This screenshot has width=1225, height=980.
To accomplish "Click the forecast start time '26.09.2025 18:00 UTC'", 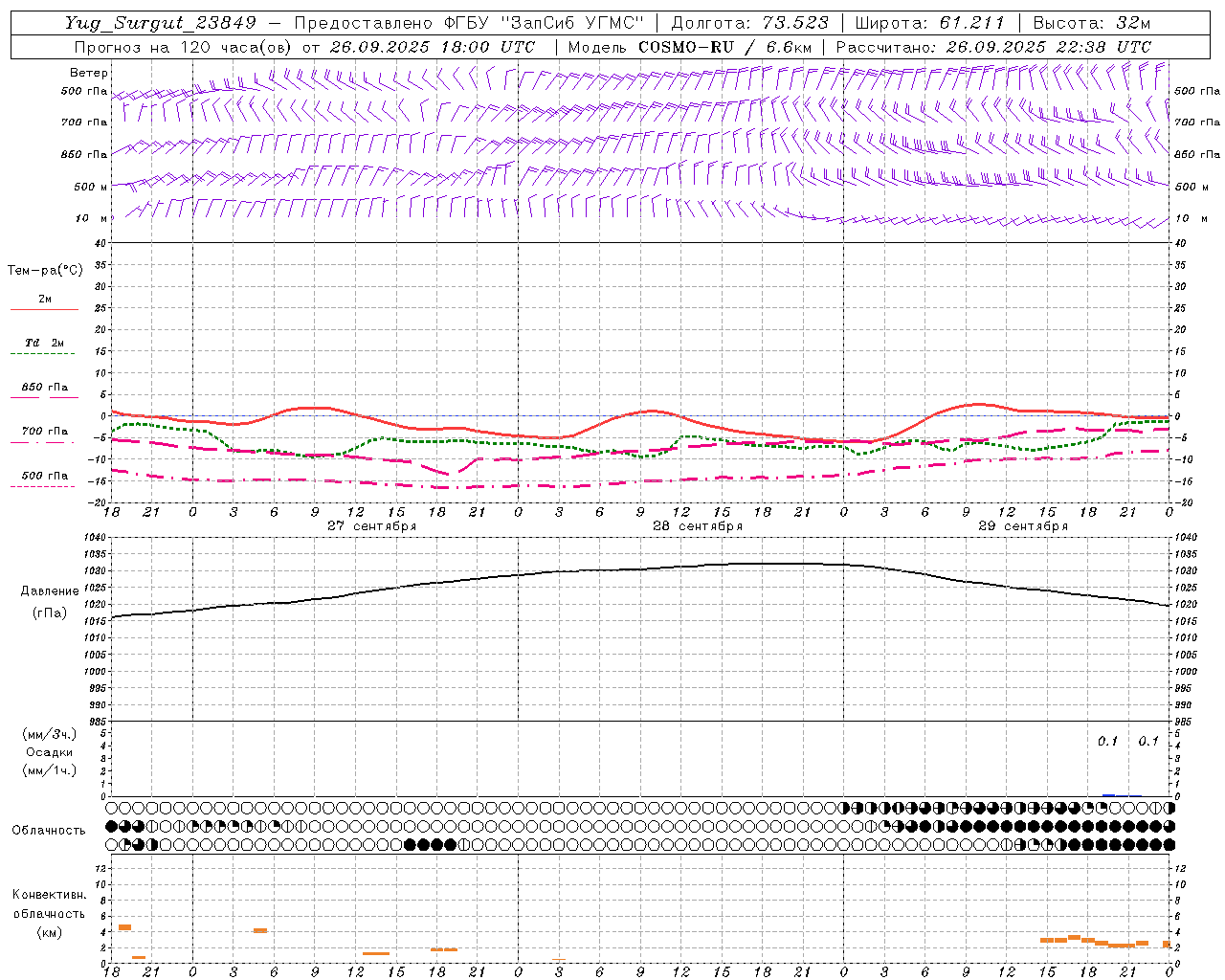I will 433,47.
